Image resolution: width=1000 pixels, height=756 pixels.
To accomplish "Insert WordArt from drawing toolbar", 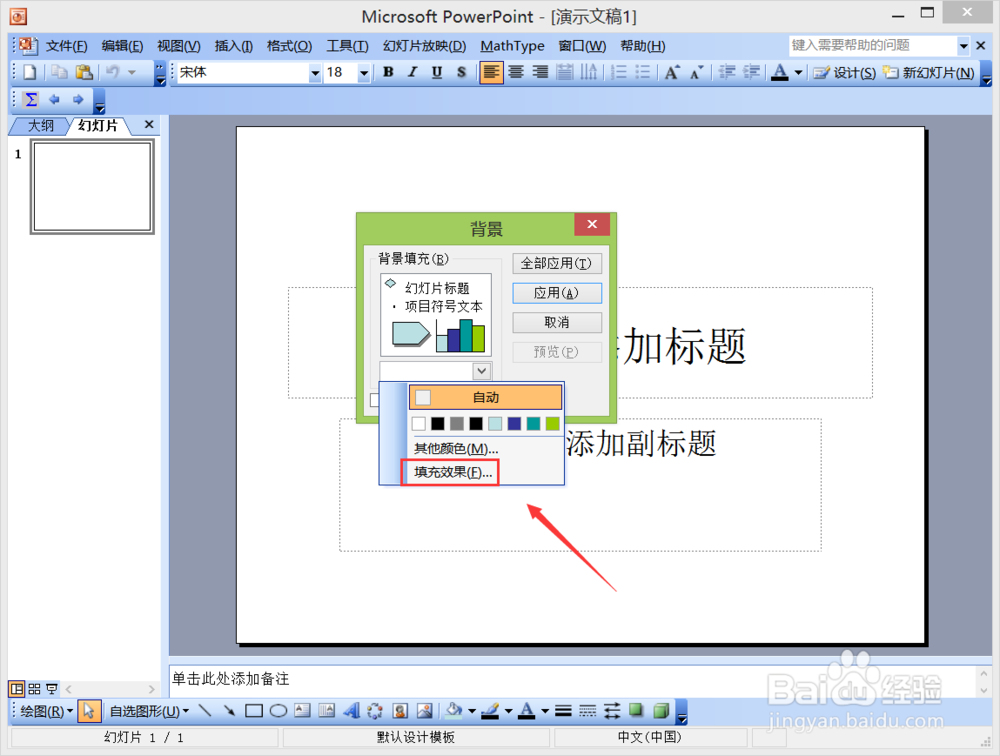I will (x=351, y=711).
